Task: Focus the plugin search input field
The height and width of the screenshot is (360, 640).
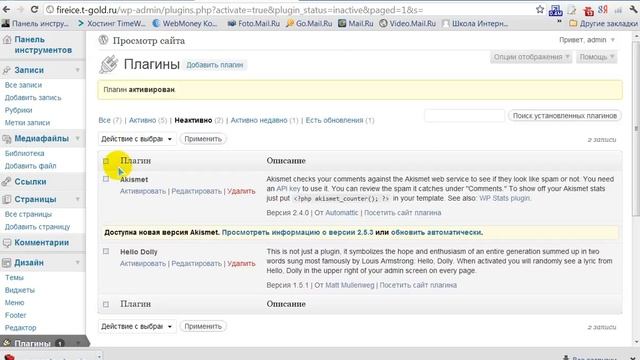Action: [x=464, y=116]
